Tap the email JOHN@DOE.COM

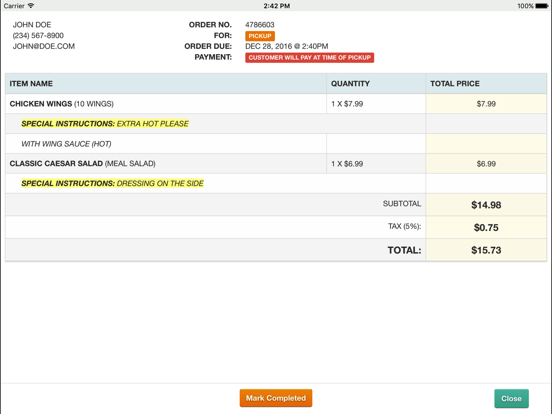click(x=44, y=46)
